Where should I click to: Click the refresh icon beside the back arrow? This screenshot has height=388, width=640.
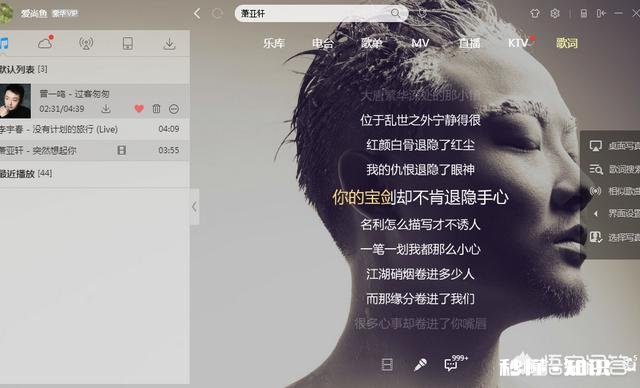click(218, 13)
